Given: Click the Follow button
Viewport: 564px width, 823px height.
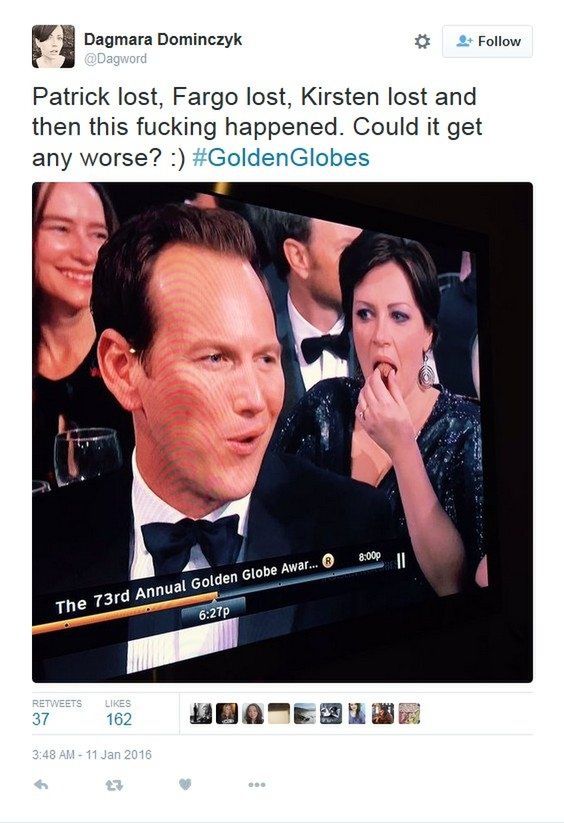Looking at the screenshot, I should (487, 41).
